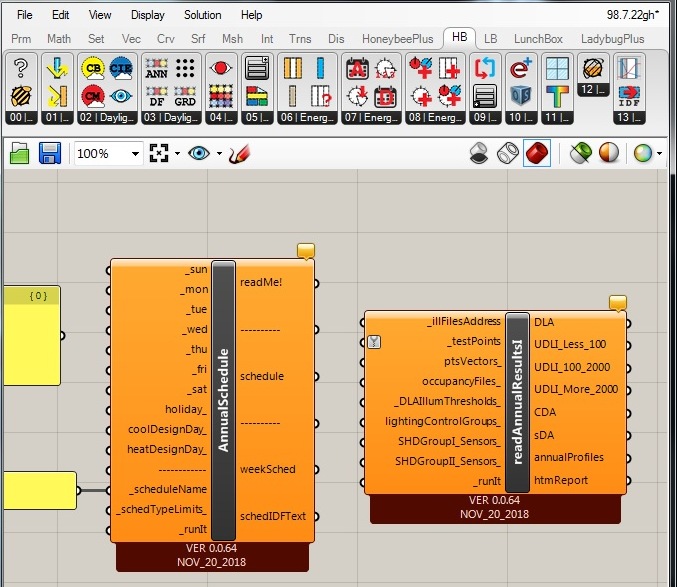Click the orange sphere icon in group 12
The height and width of the screenshot is (587, 677).
tap(593, 68)
